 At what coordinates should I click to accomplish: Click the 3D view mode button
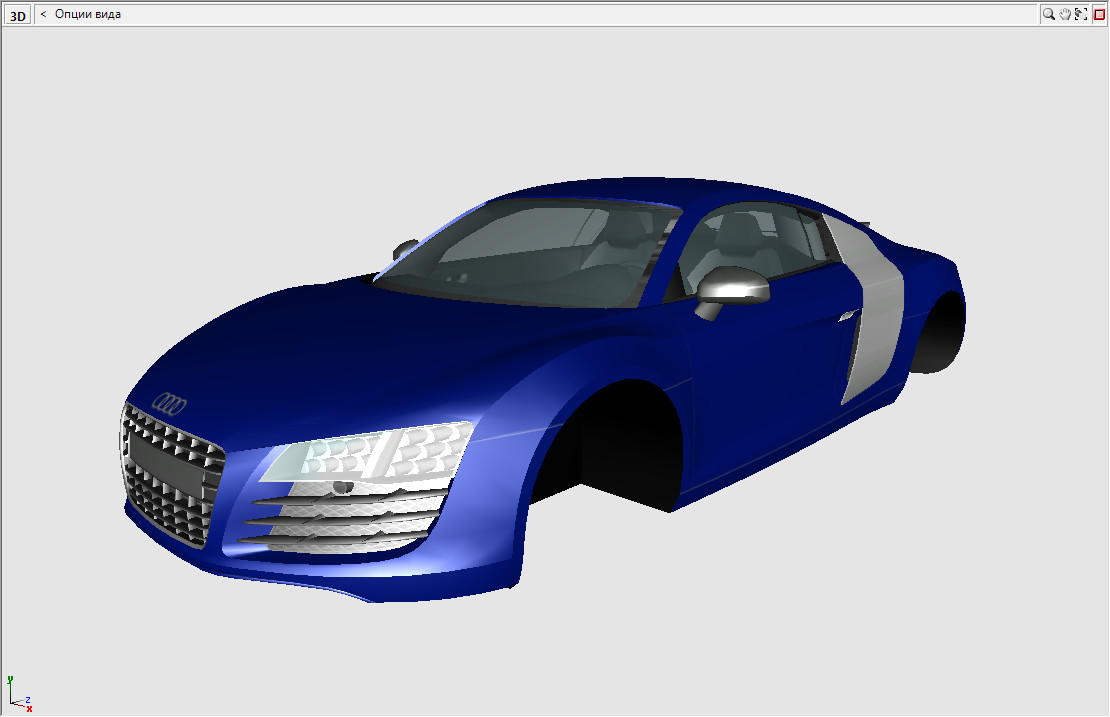(x=17, y=15)
